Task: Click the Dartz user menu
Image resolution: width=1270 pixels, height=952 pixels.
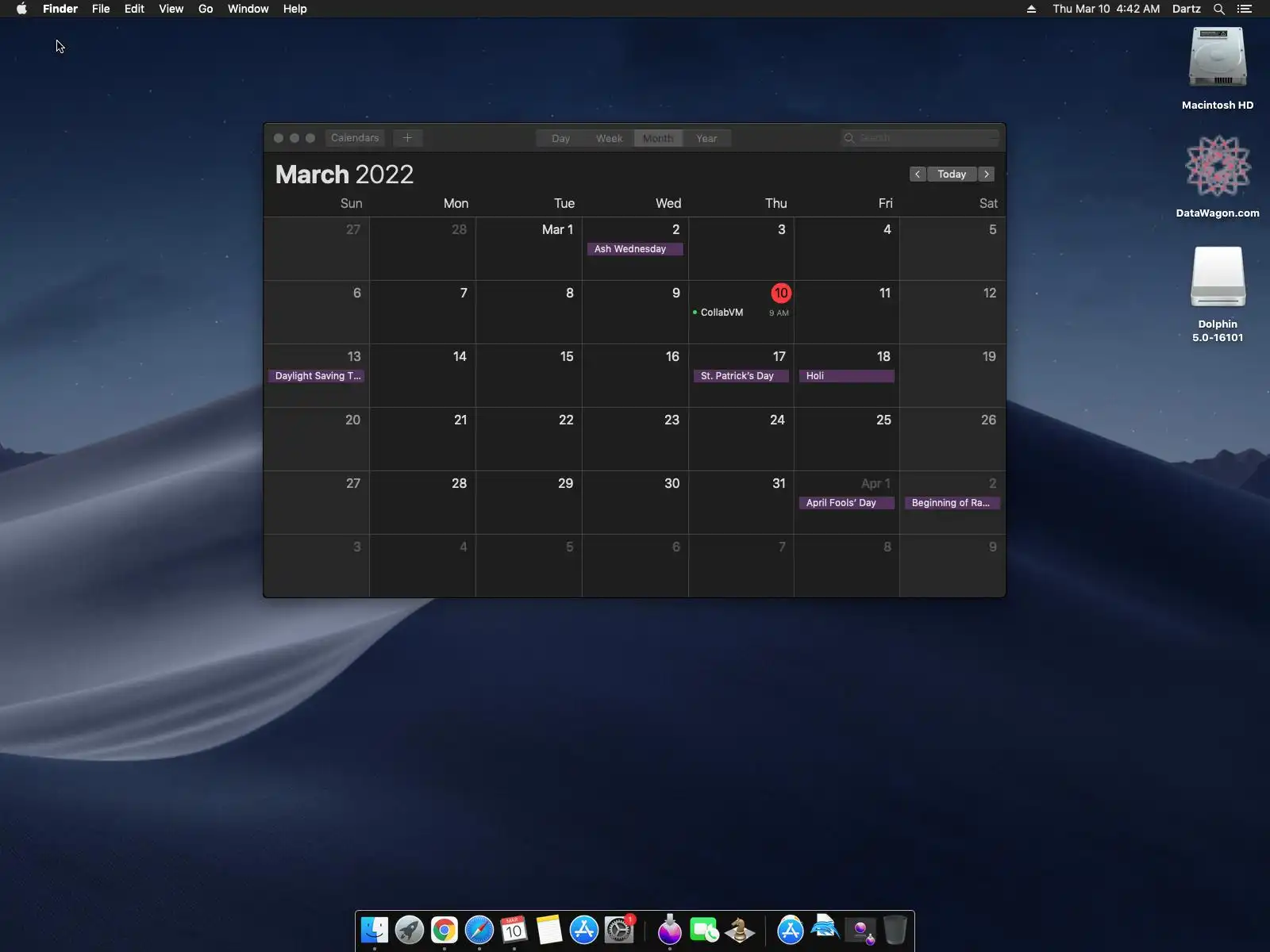Action: 1187,9
